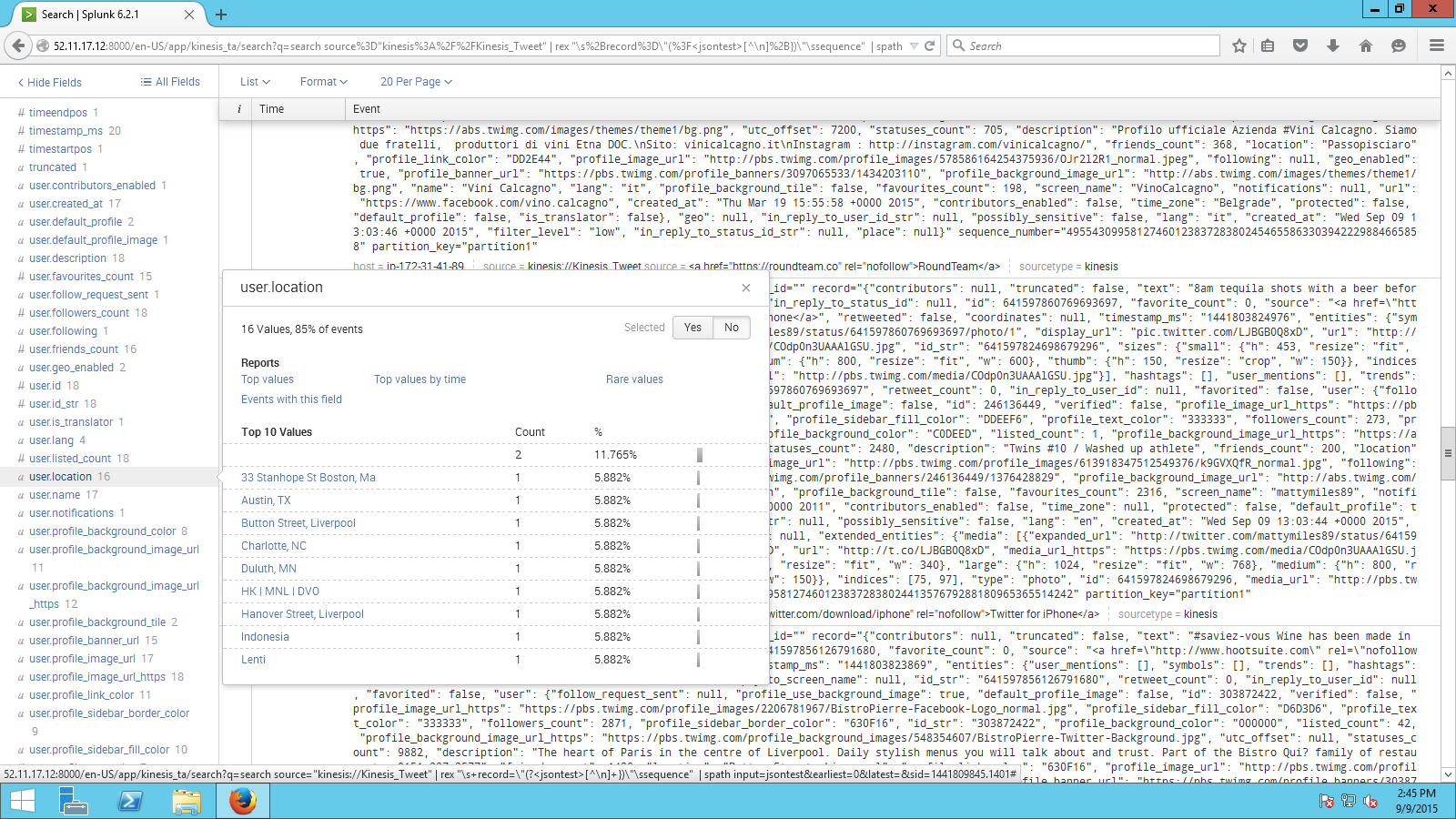Open the downloads arrow icon
The width and height of the screenshot is (1456, 819).
1333,45
